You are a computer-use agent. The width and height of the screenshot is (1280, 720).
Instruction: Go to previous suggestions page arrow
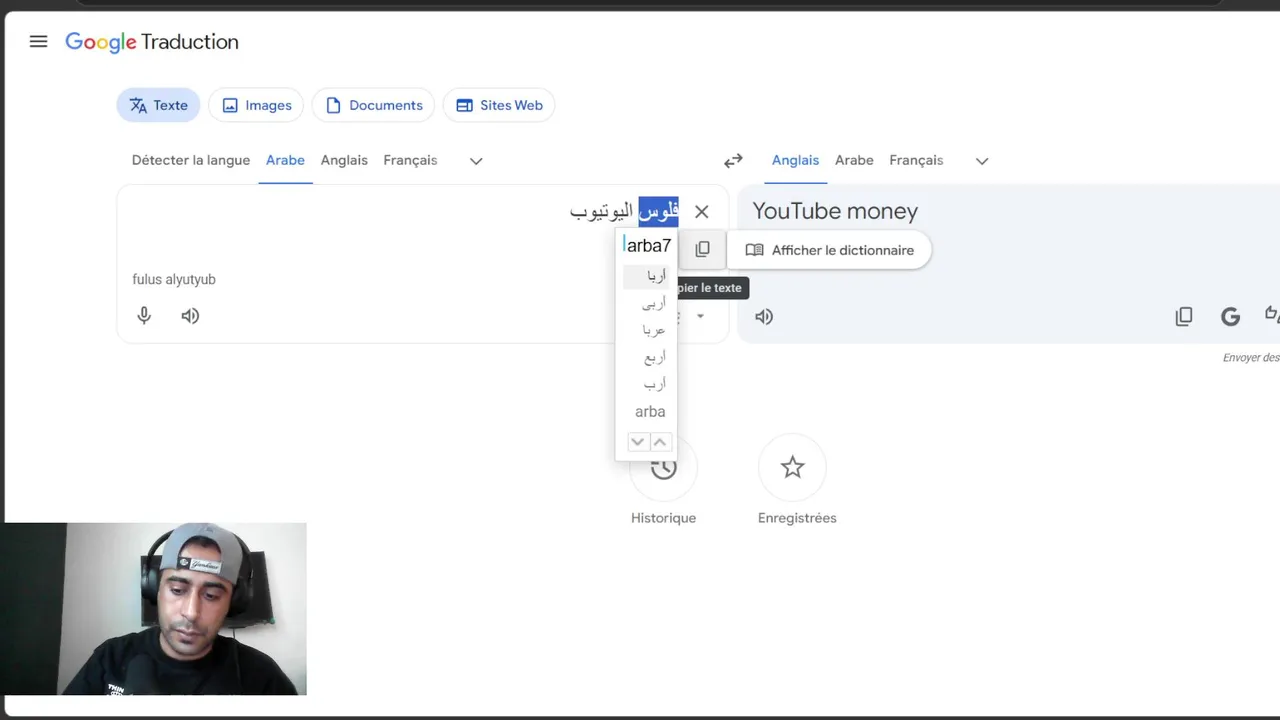coord(660,442)
